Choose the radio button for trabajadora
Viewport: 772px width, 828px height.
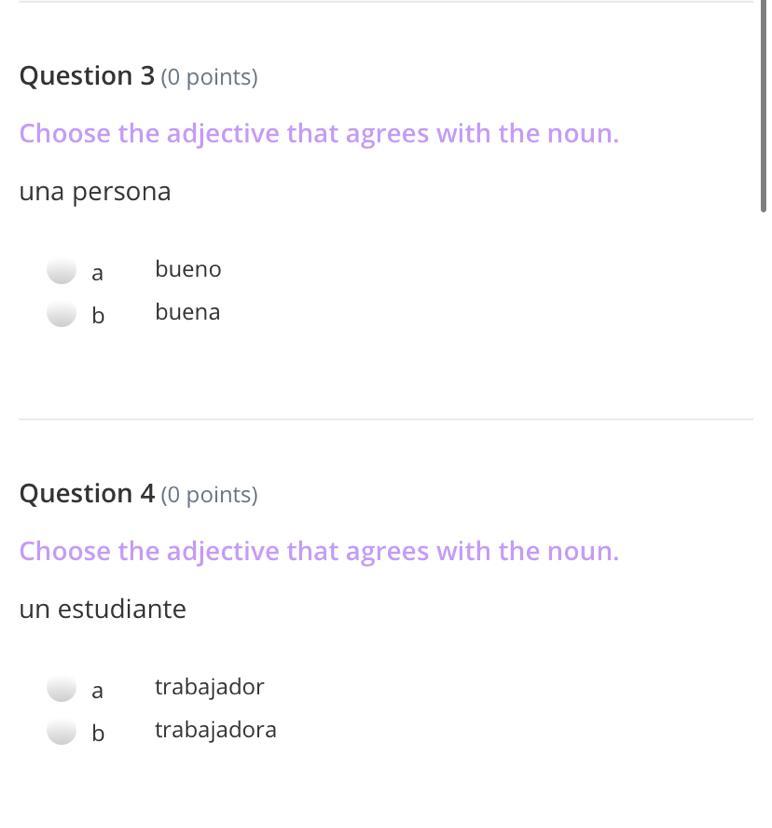(x=62, y=731)
